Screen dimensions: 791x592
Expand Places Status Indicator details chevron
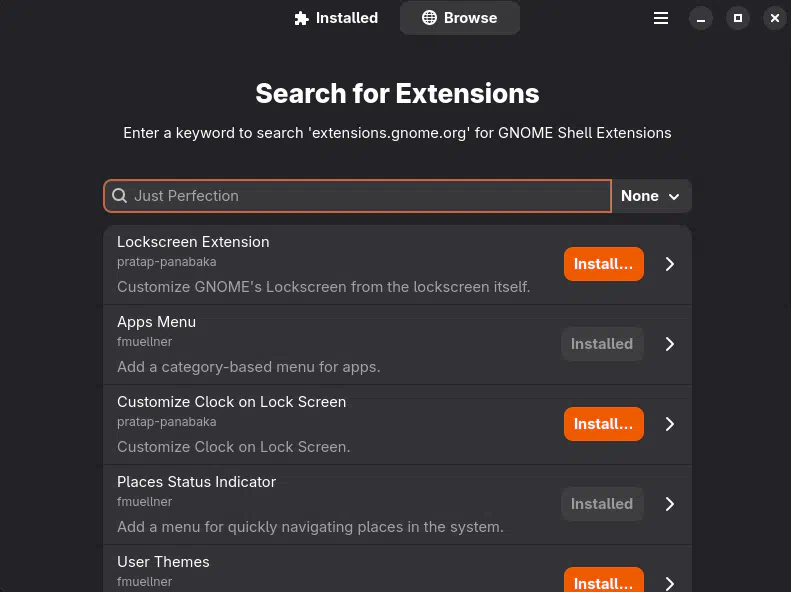coord(670,504)
